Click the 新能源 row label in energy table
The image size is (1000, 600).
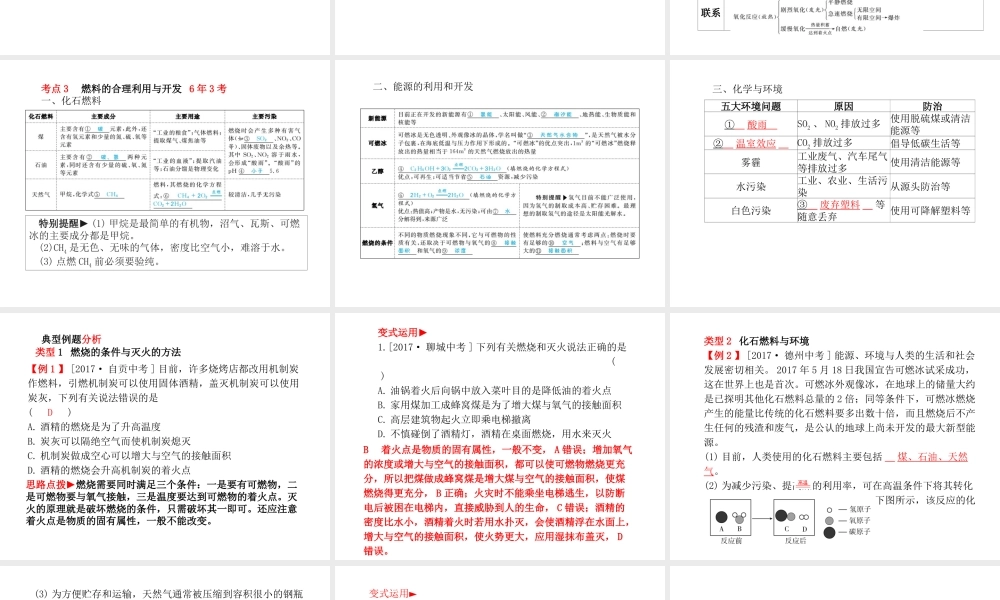(378, 118)
